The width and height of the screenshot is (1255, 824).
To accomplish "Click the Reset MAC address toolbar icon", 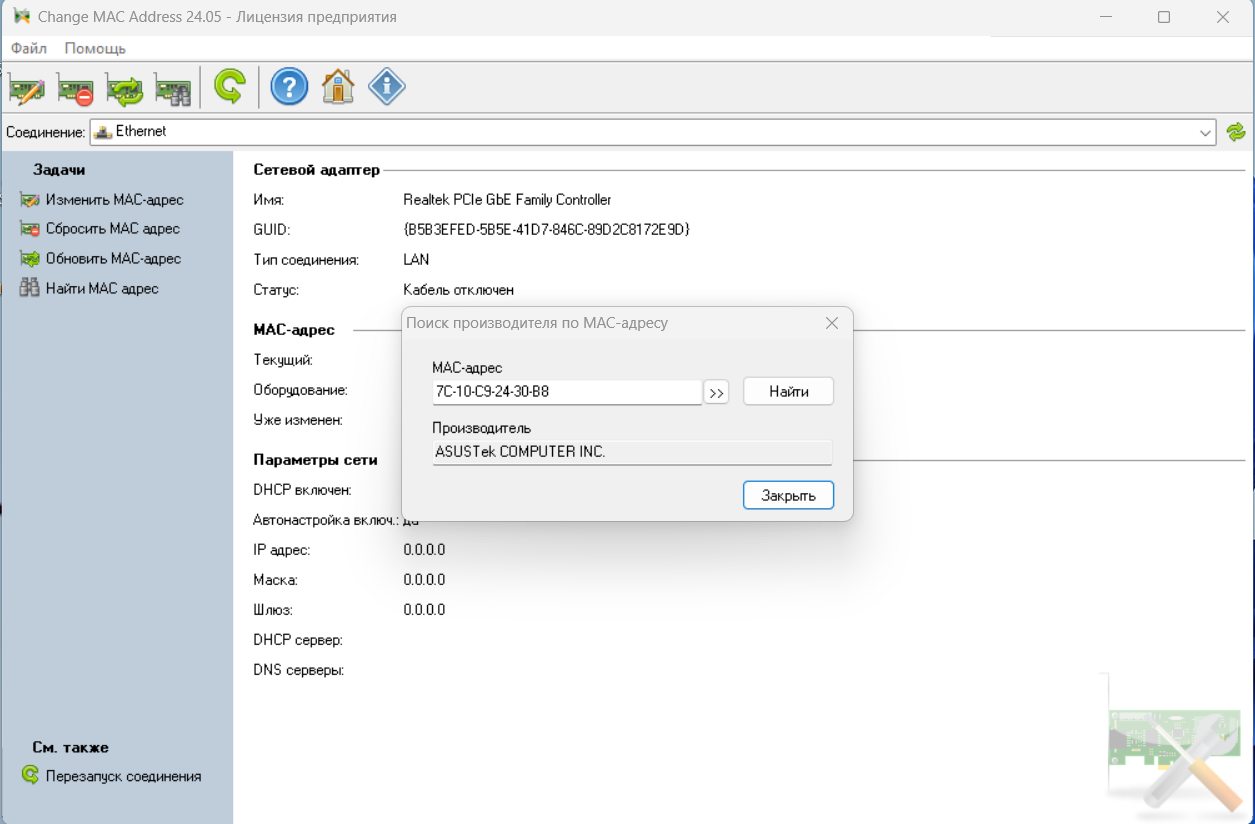I will pos(76,88).
